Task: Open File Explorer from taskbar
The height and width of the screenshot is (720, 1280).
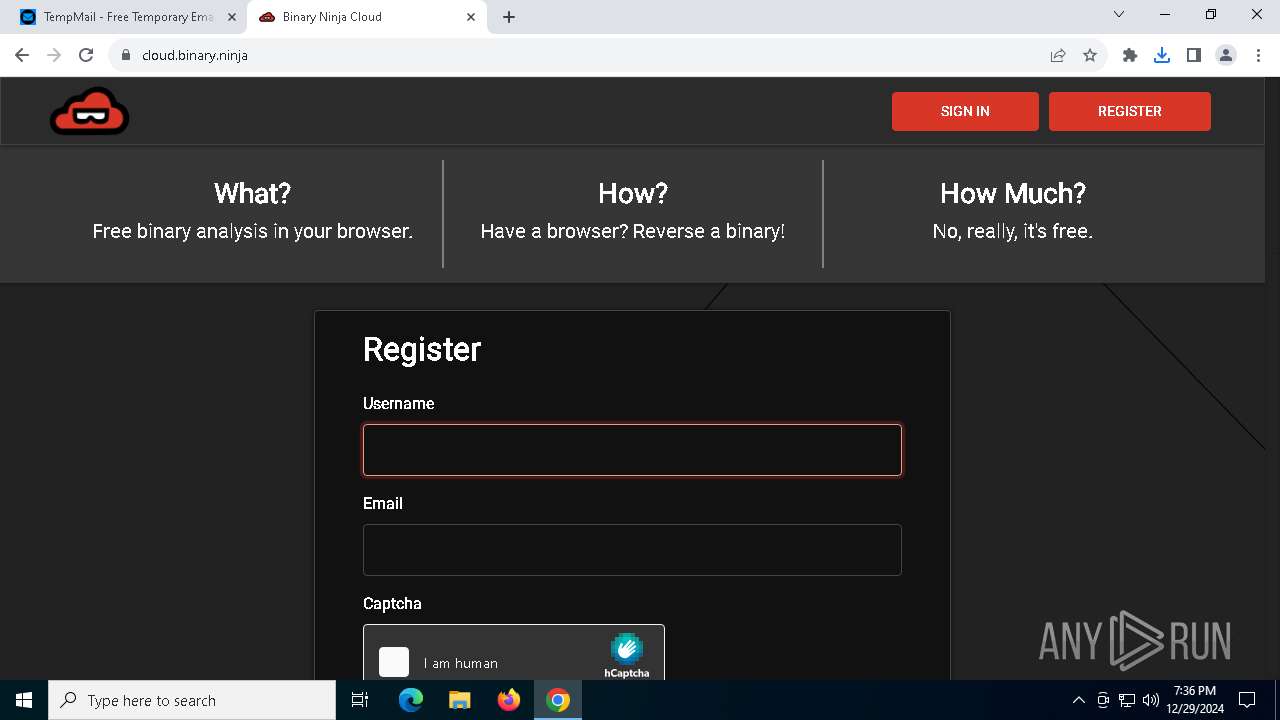Action: point(459,700)
